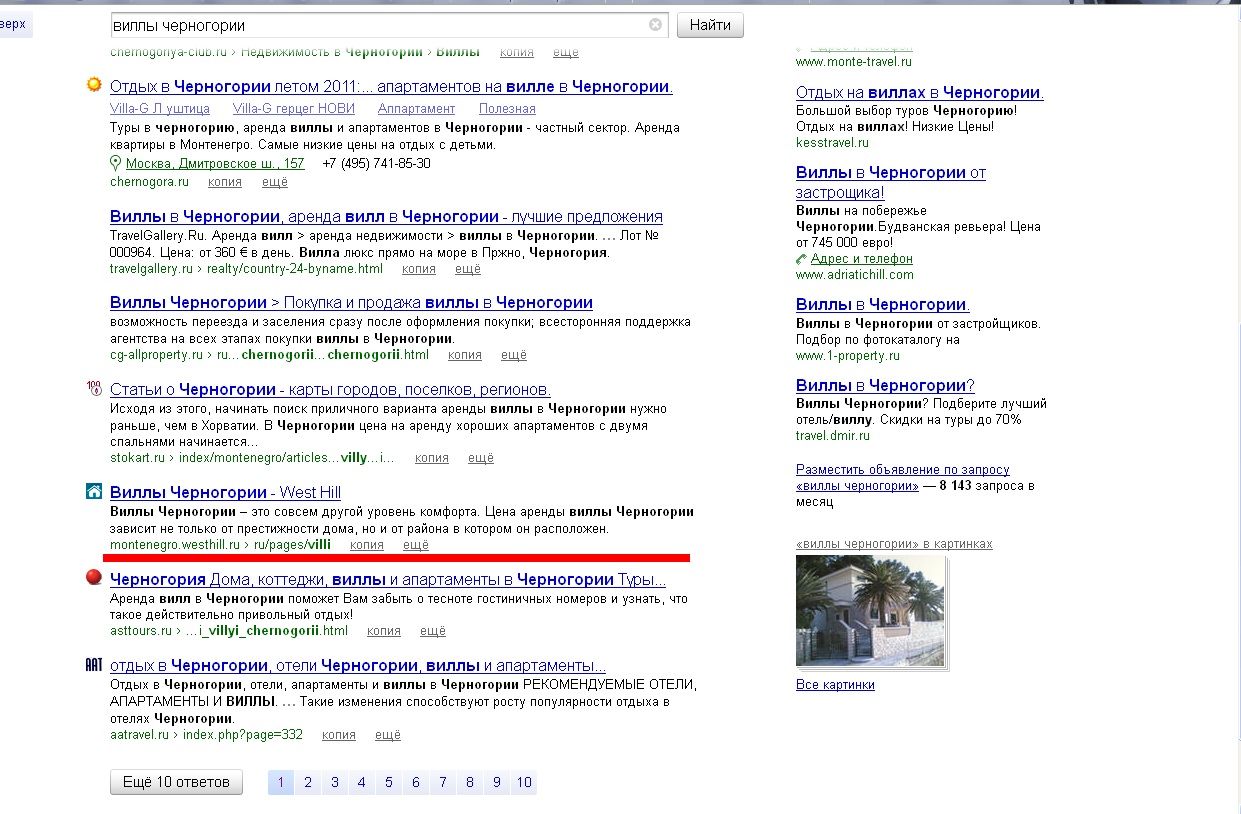Select current results page 1
Viewport: 1241px width, 814px height.
(x=281, y=782)
